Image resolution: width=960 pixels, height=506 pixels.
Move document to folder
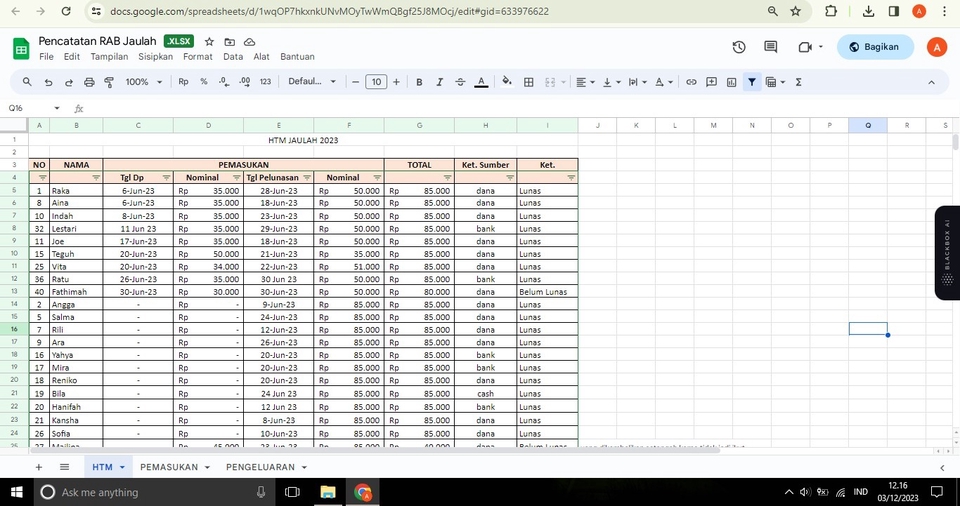click(230, 42)
